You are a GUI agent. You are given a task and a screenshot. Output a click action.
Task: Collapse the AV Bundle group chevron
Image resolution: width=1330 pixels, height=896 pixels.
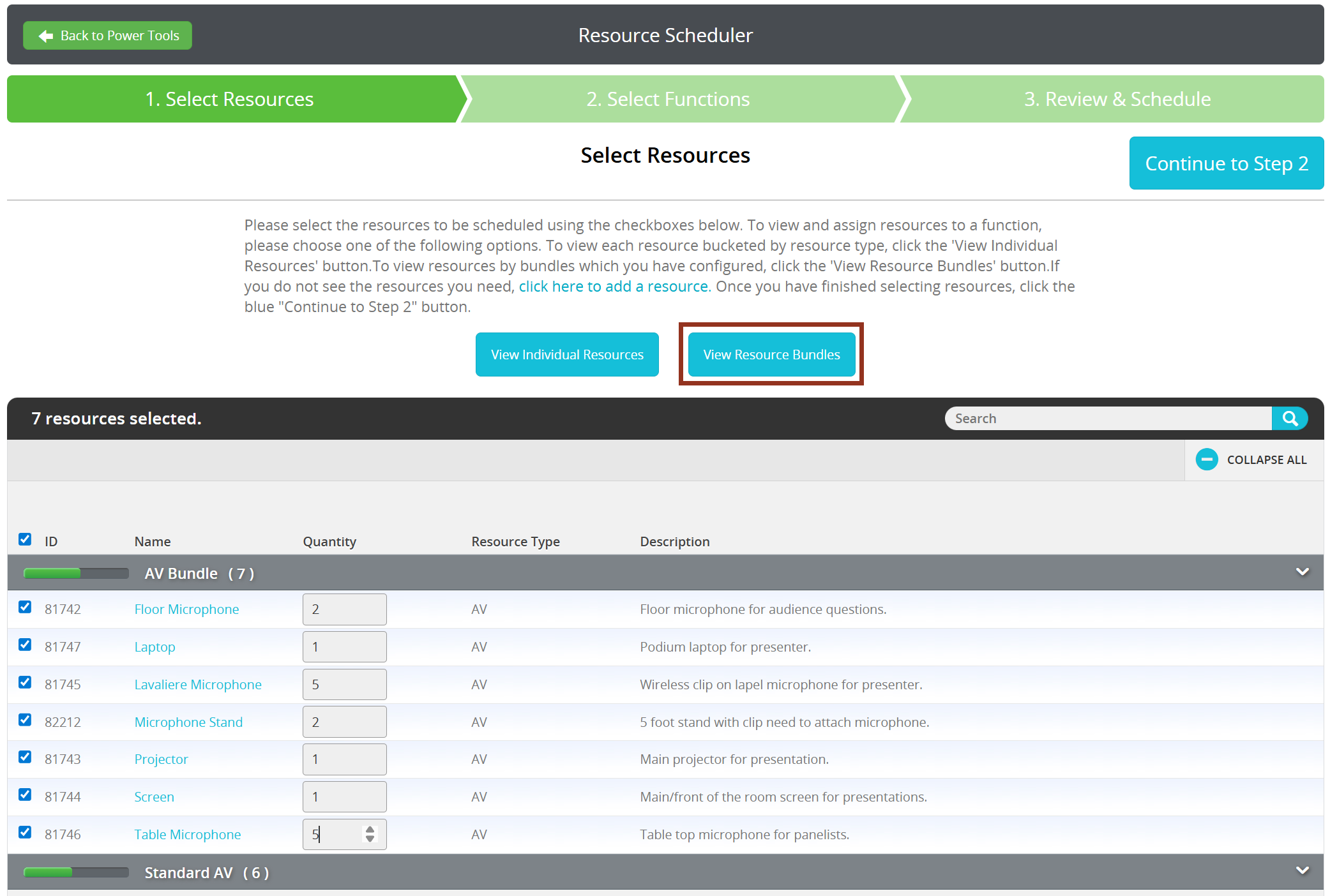point(1302,572)
